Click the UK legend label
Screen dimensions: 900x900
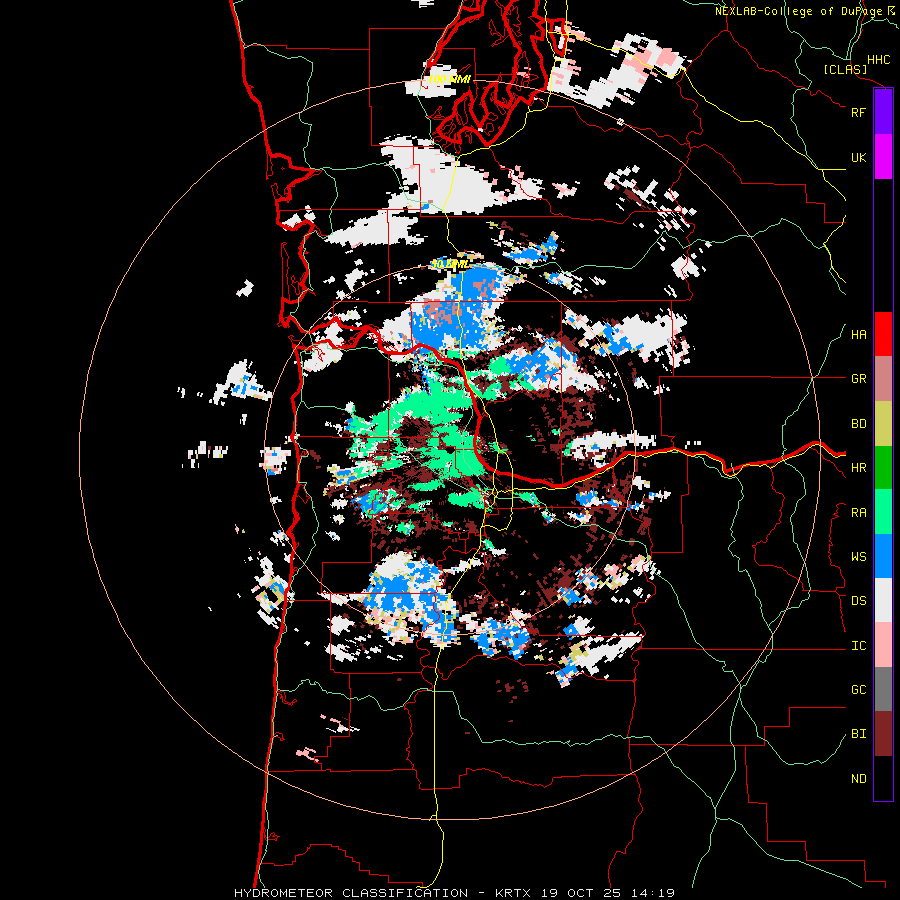858,157
